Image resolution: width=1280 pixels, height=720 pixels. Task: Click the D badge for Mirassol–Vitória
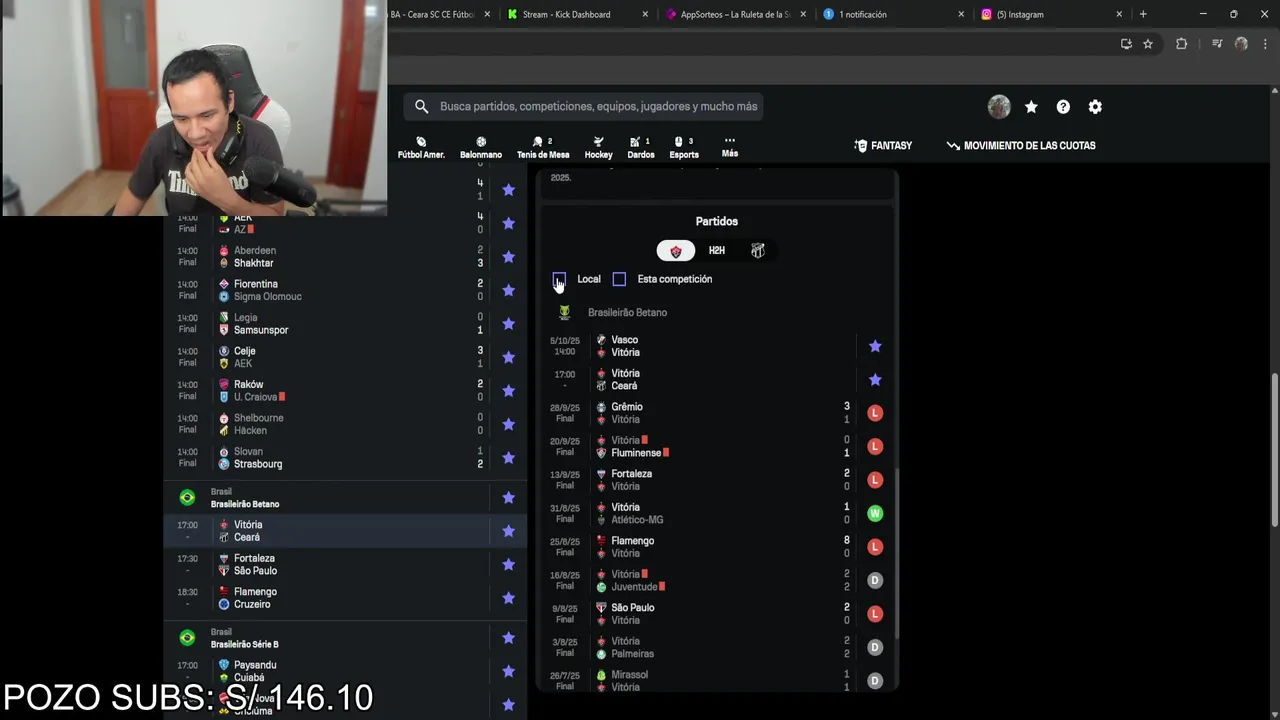875,681
